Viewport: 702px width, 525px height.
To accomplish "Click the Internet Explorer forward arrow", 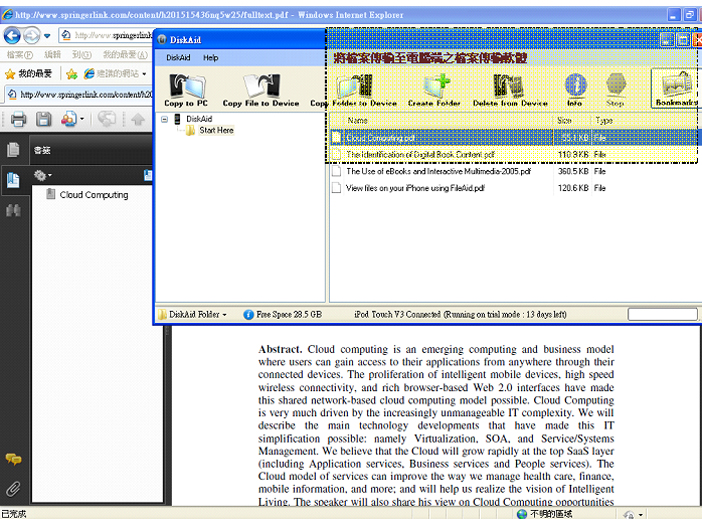I will pyautogui.click(x=31, y=35).
